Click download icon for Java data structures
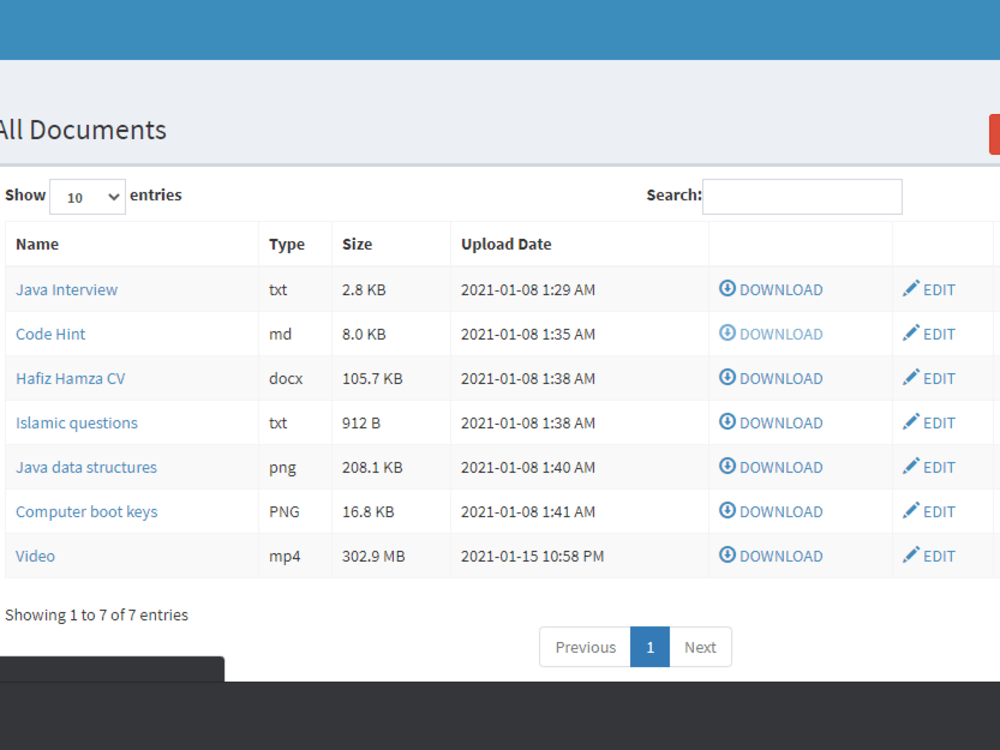 [727, 466]
